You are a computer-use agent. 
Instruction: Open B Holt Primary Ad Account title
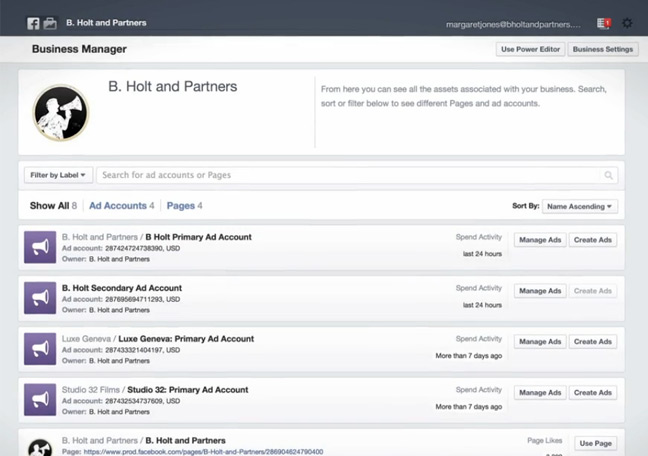click(198, 237)
